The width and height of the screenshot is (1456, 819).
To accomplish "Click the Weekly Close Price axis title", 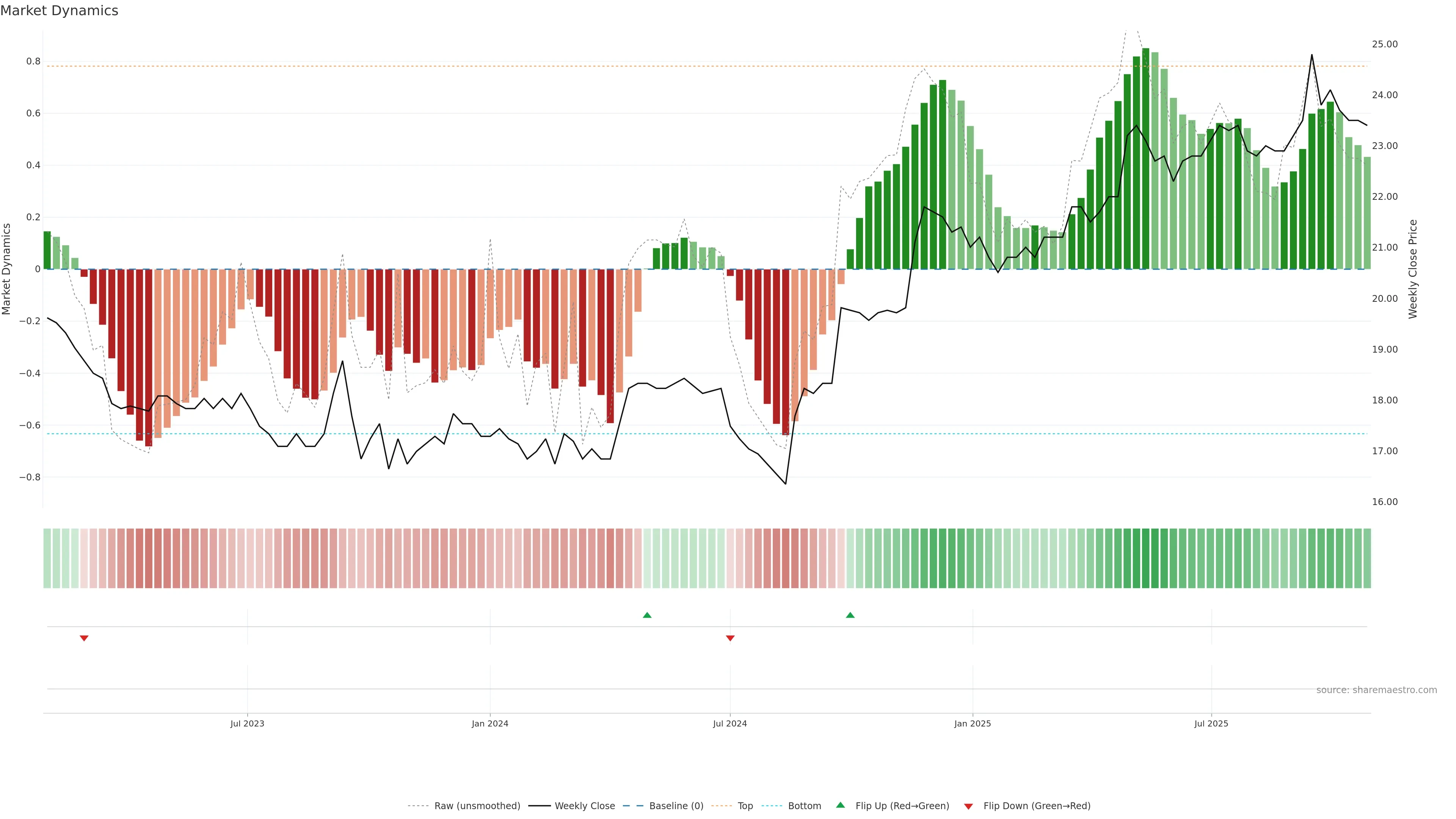I will pyautogui.click(x=1412, y=269).
